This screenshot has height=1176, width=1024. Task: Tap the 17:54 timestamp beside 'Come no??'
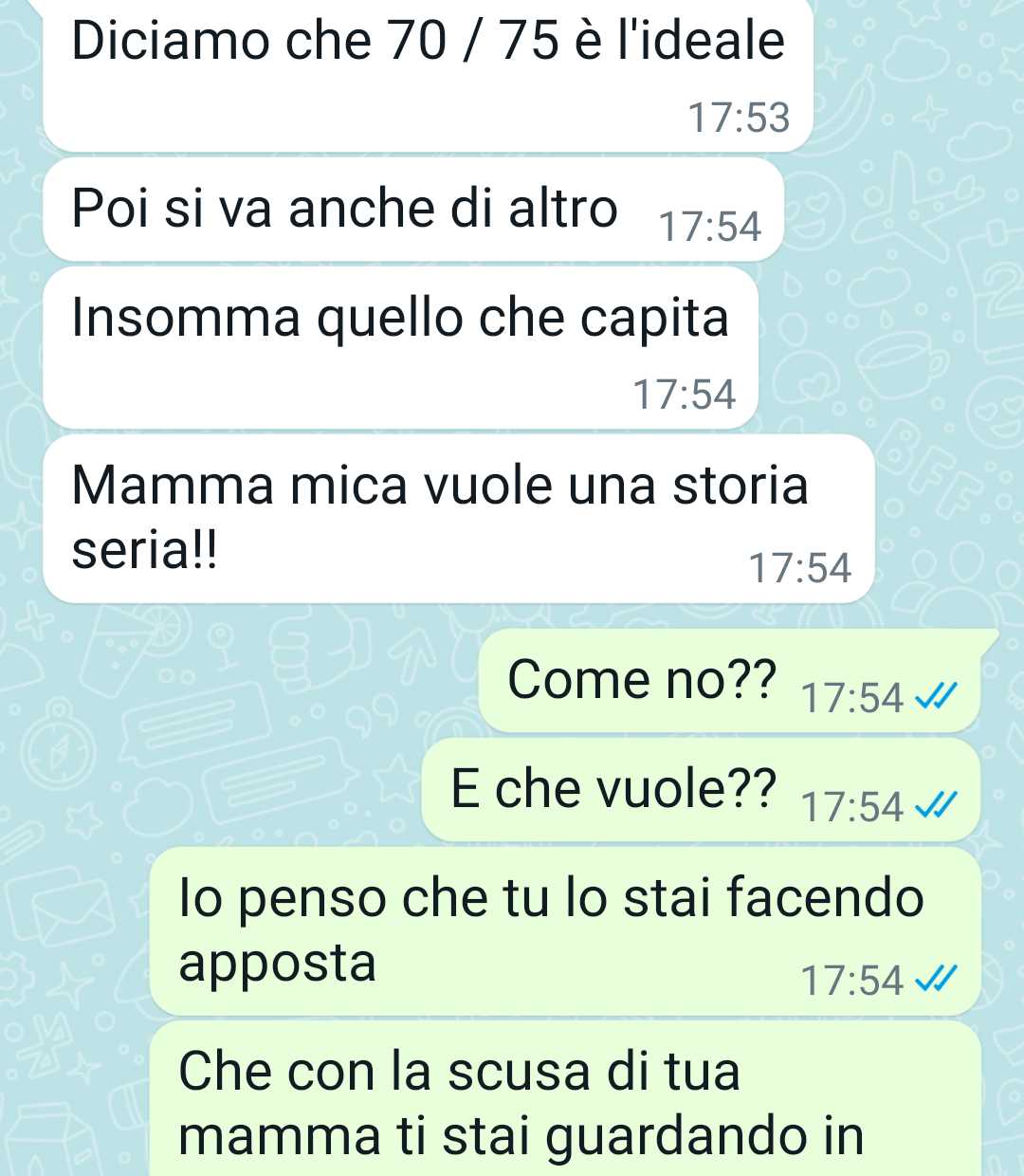852,699
